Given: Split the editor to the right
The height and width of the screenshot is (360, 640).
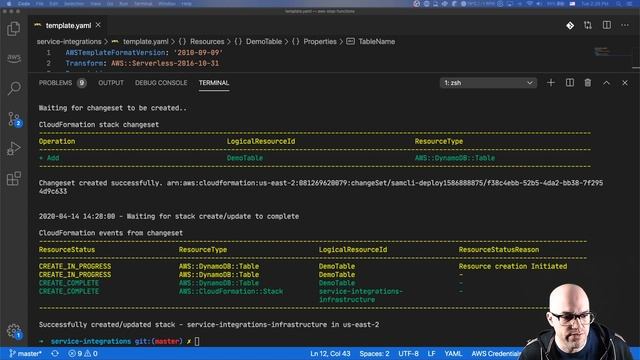Looking at the screenshot, I should [x=607, y=25].
